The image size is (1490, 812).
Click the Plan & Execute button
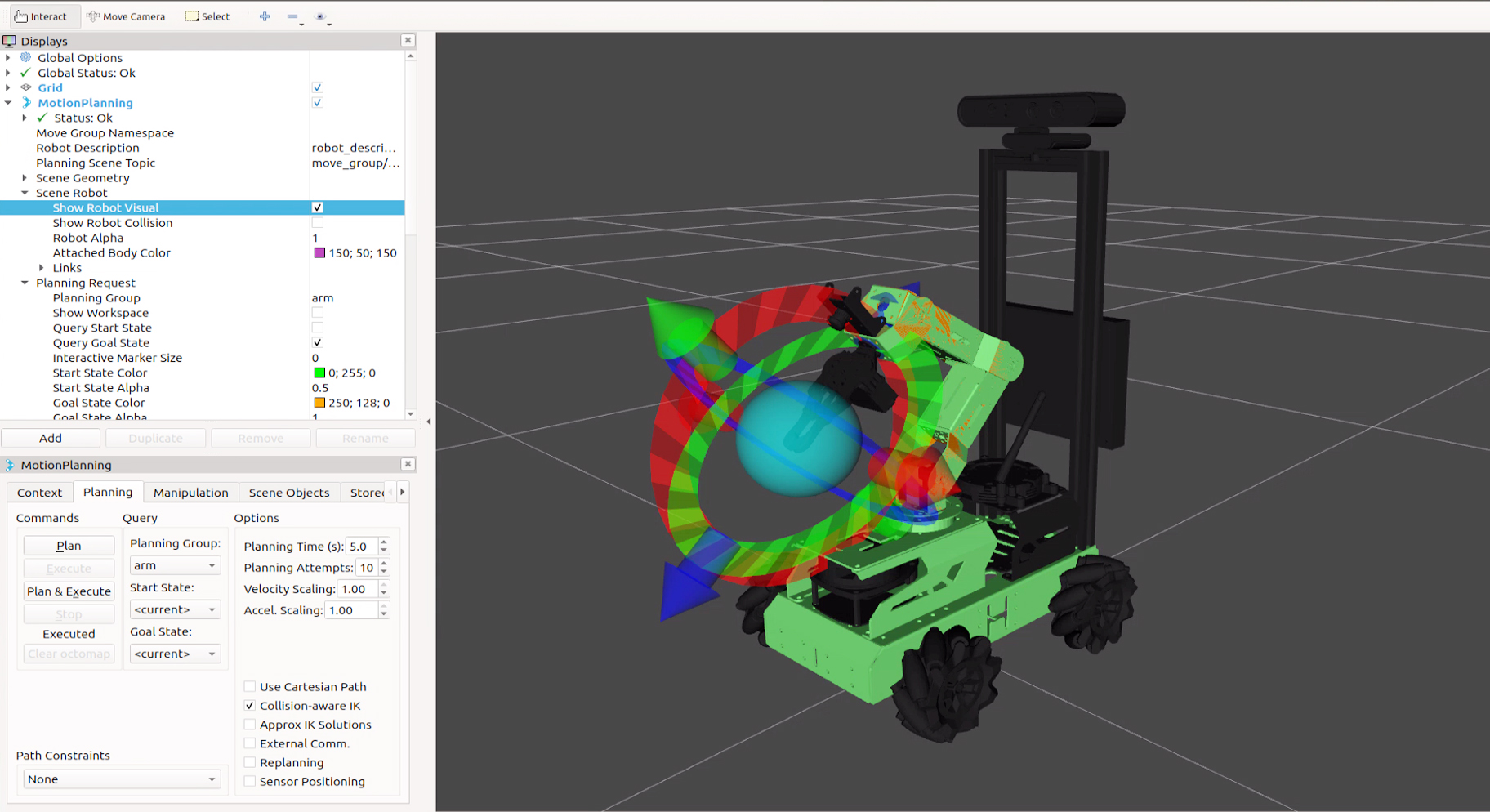[69, 591]
